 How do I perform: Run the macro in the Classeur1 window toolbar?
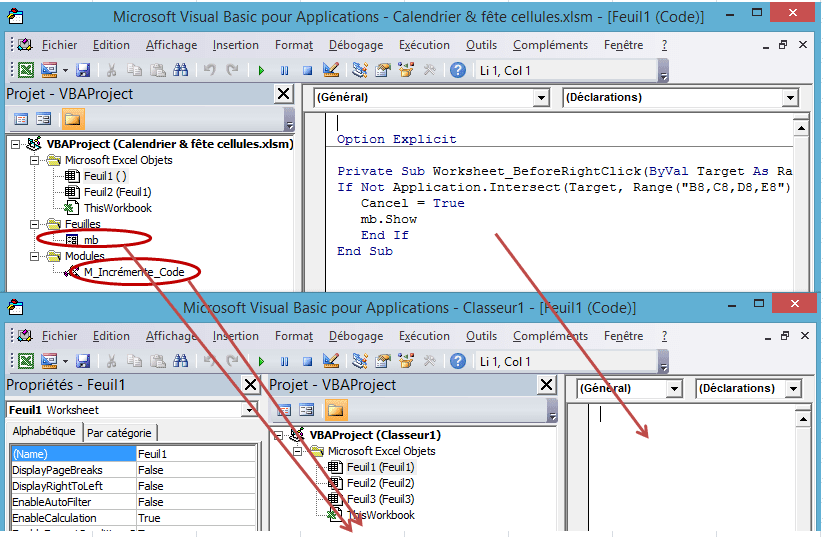pyautogui.click(x=261, y=361)
